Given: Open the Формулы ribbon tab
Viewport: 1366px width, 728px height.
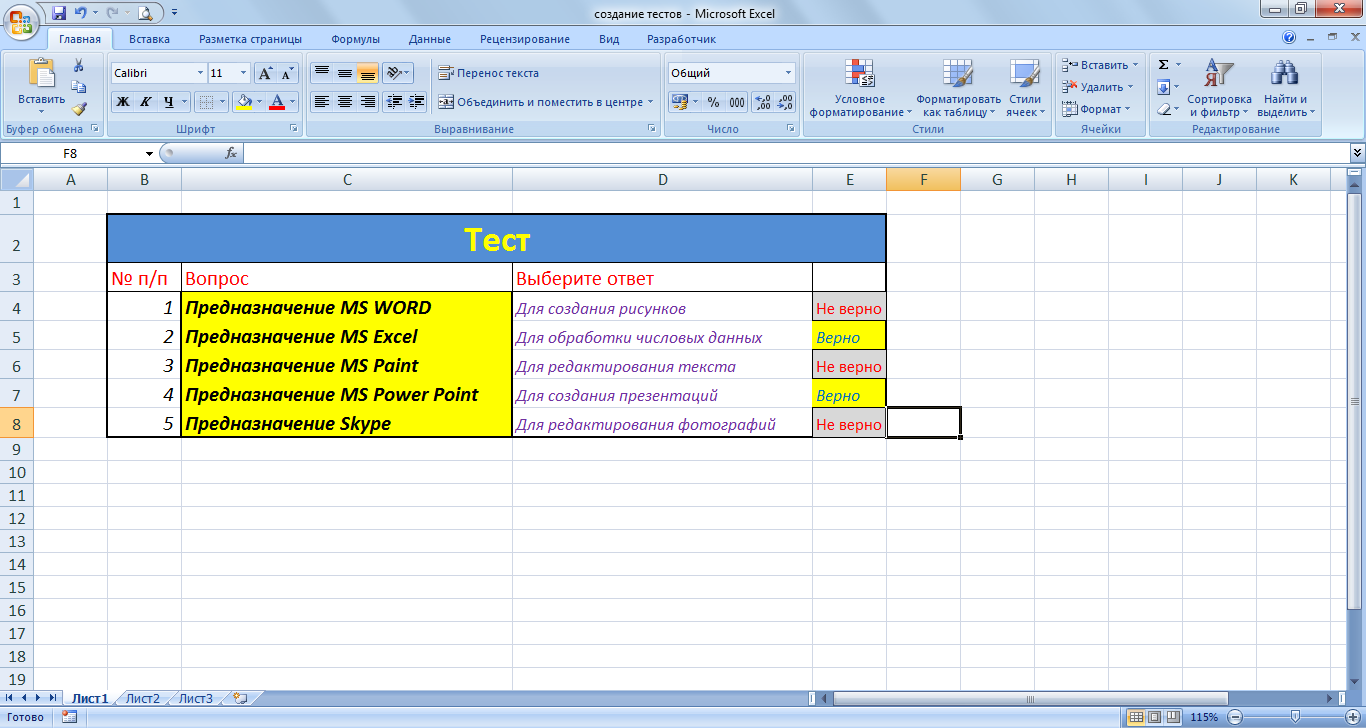Looking at the screenshot, I should coord(355,39).
